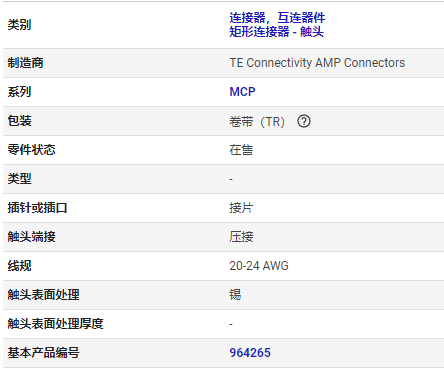The height and width of the screenshot is (369, 444).
Task: Open the 矩形连接器 - 触头 subcategory link
Action: [276, 32]
